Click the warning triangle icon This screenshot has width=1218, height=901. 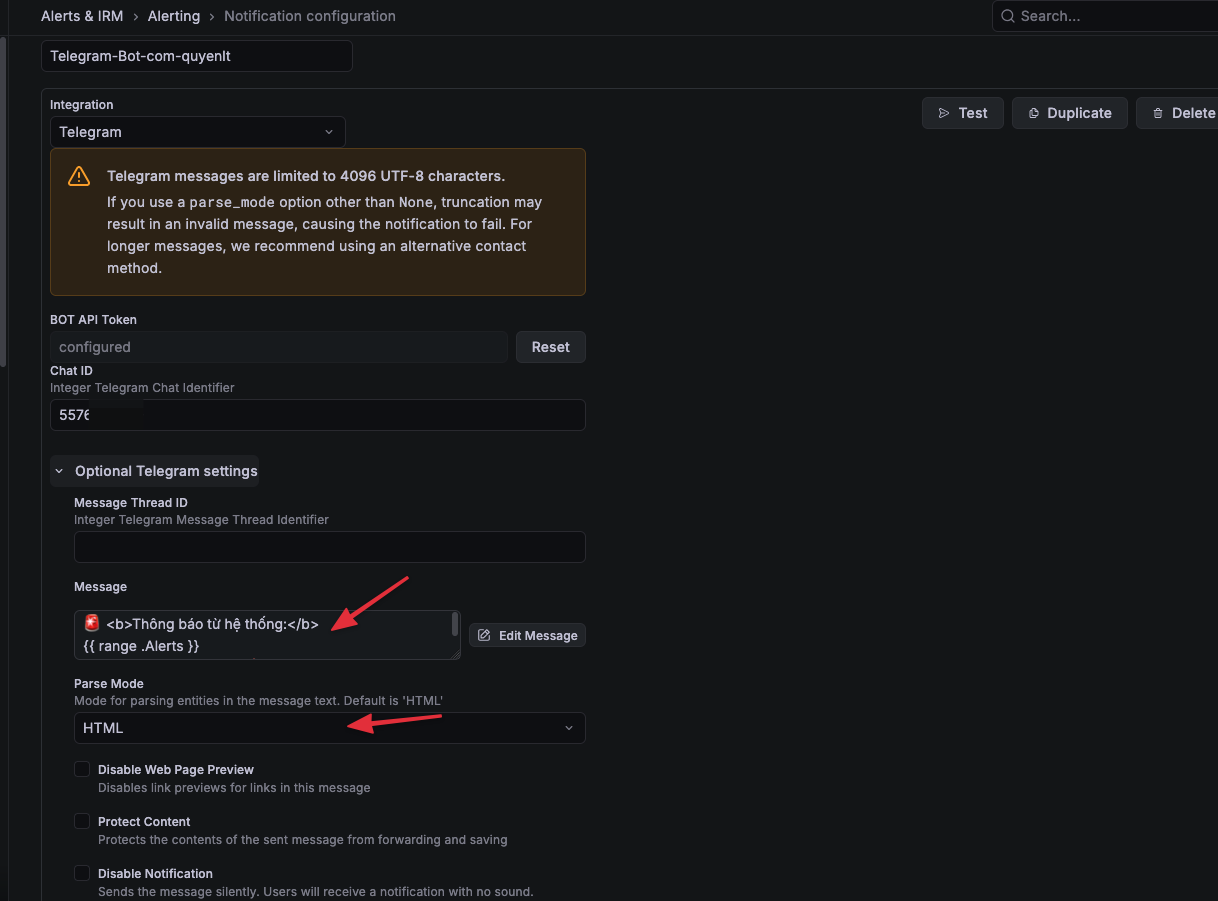79,177
